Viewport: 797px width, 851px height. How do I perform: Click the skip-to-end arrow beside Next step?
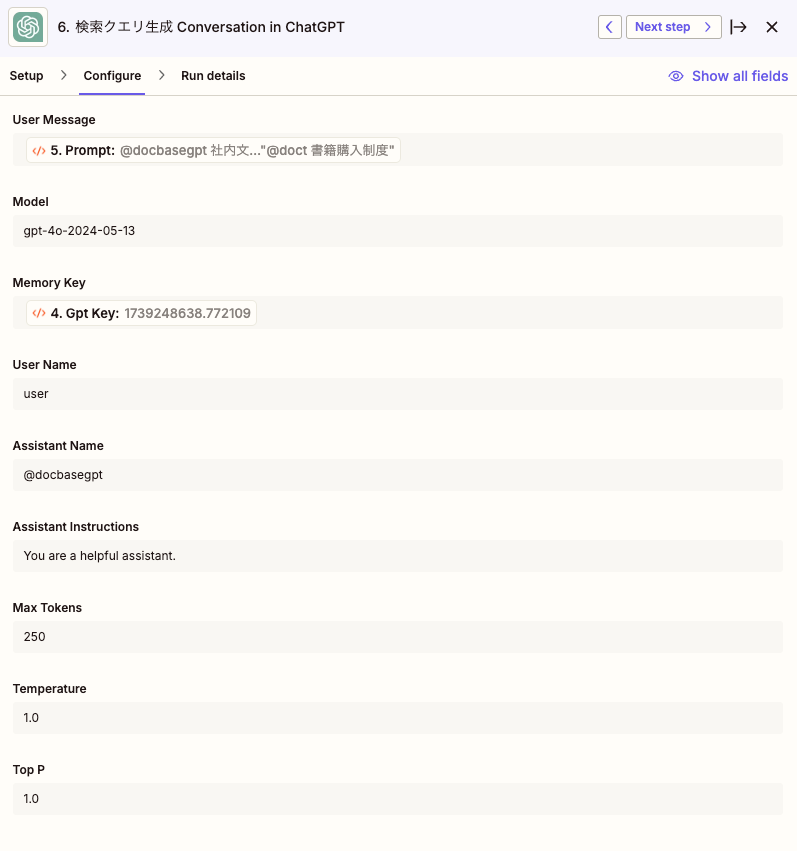(738, 27)
